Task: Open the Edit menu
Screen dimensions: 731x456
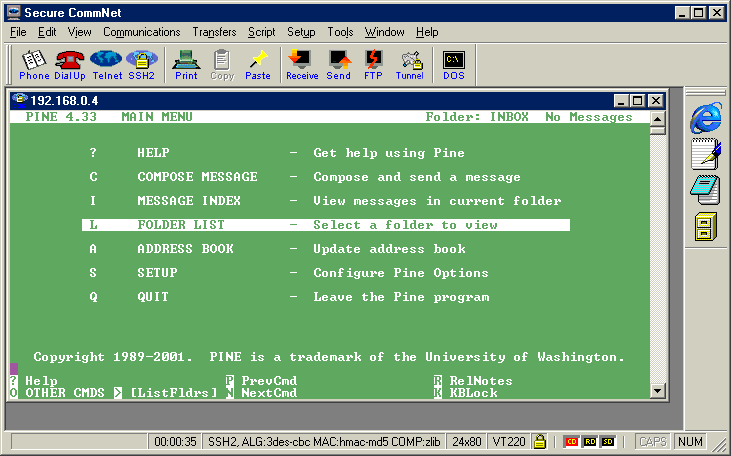Action: pyautogui.click(x=47, y=32)
